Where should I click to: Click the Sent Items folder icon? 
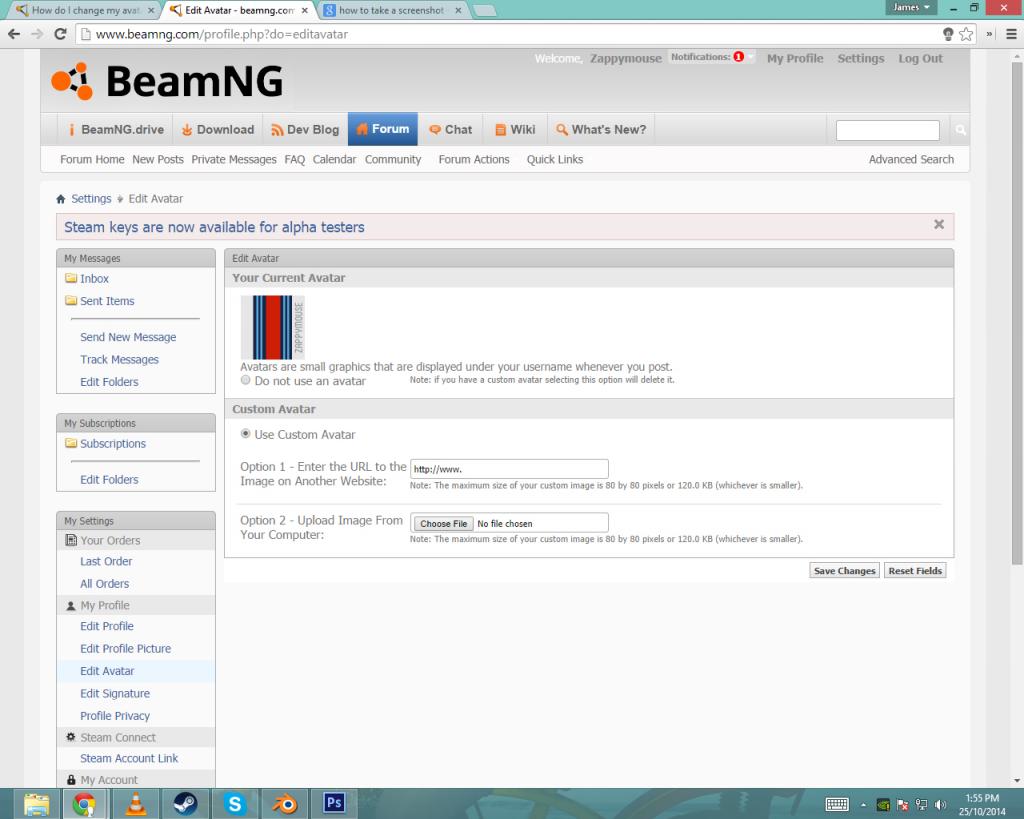click(x=71, y=300)
